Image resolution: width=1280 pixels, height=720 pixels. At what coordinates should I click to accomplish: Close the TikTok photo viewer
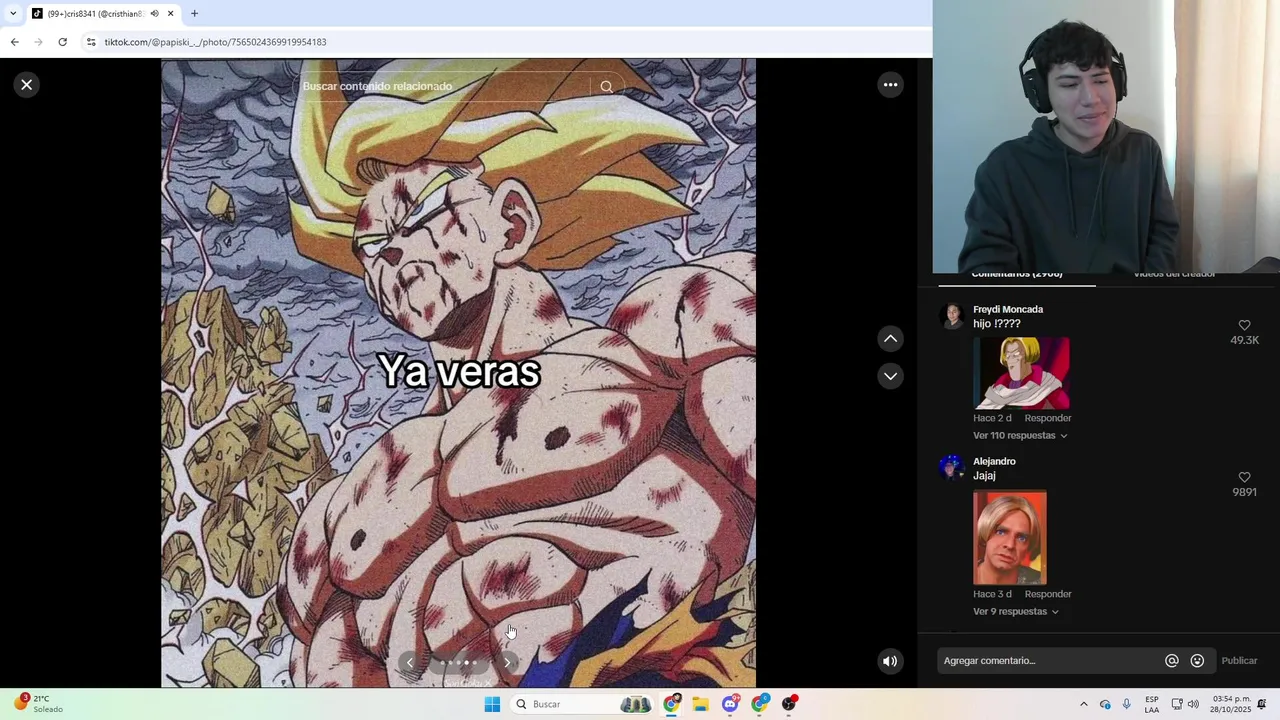pyautogui.click(x=27, y=85)
